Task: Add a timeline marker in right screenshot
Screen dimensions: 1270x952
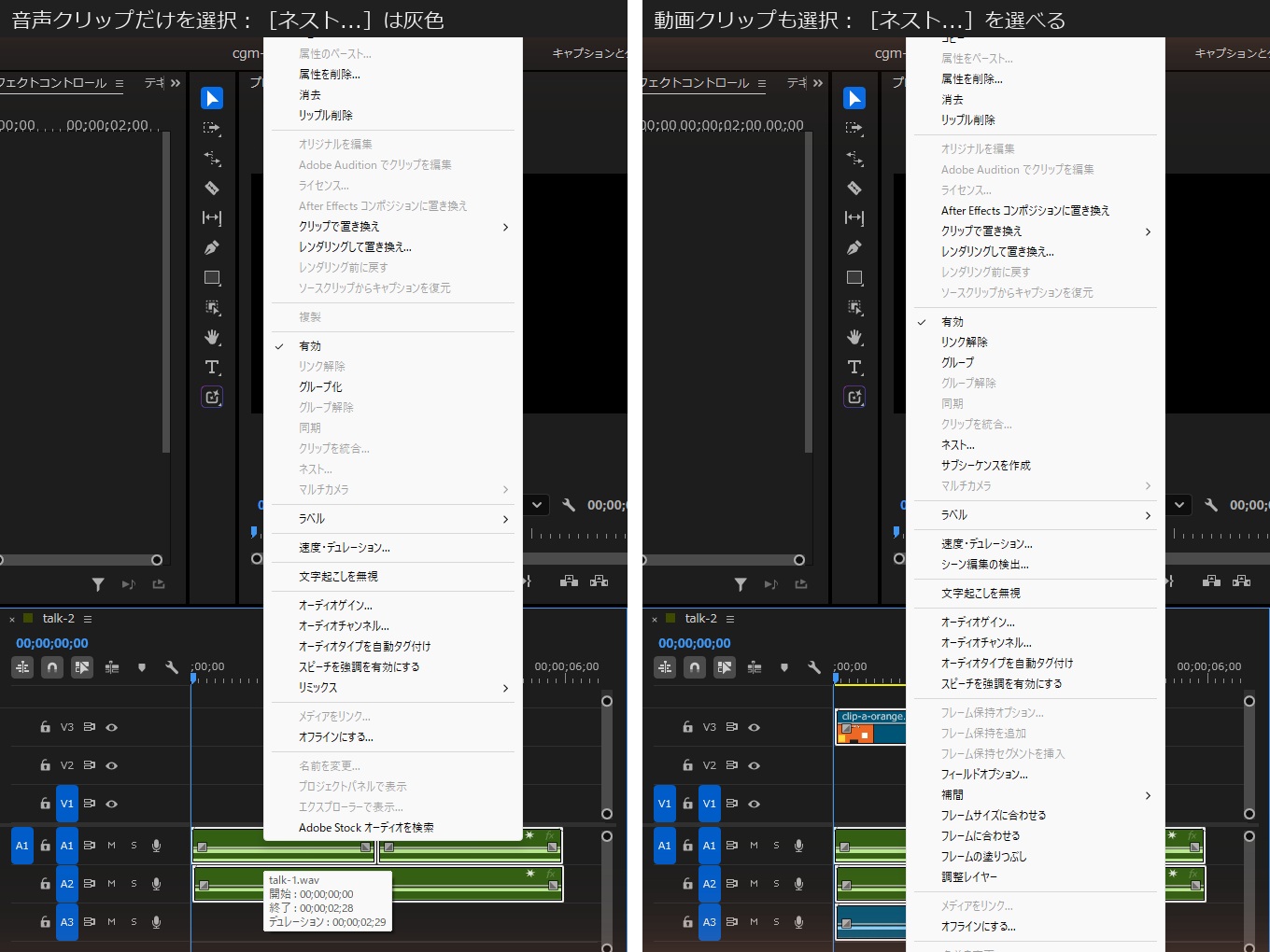Action: tap(784, 667)
